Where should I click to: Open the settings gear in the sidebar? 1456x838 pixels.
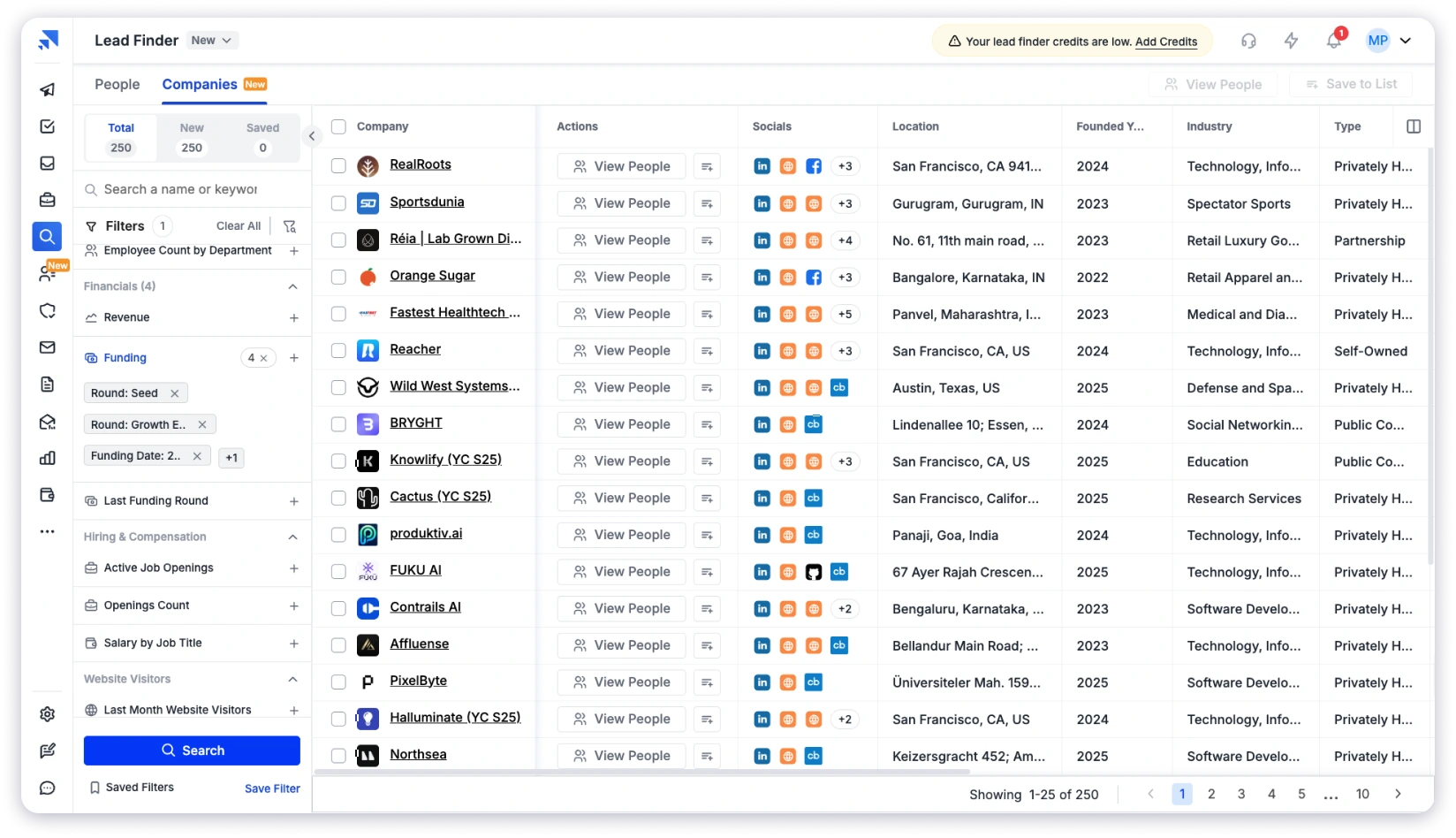point(47,714)
